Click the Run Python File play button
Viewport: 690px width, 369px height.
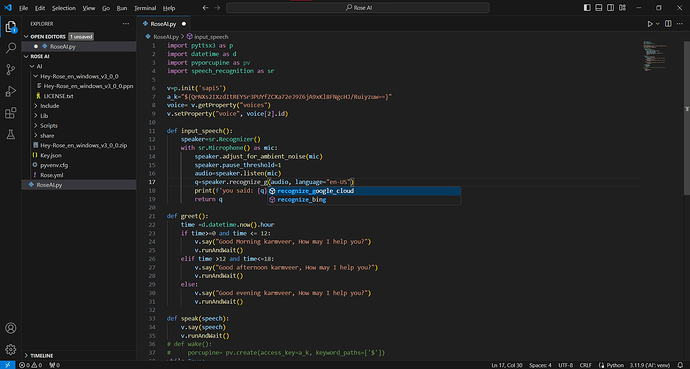coord(650,24)
